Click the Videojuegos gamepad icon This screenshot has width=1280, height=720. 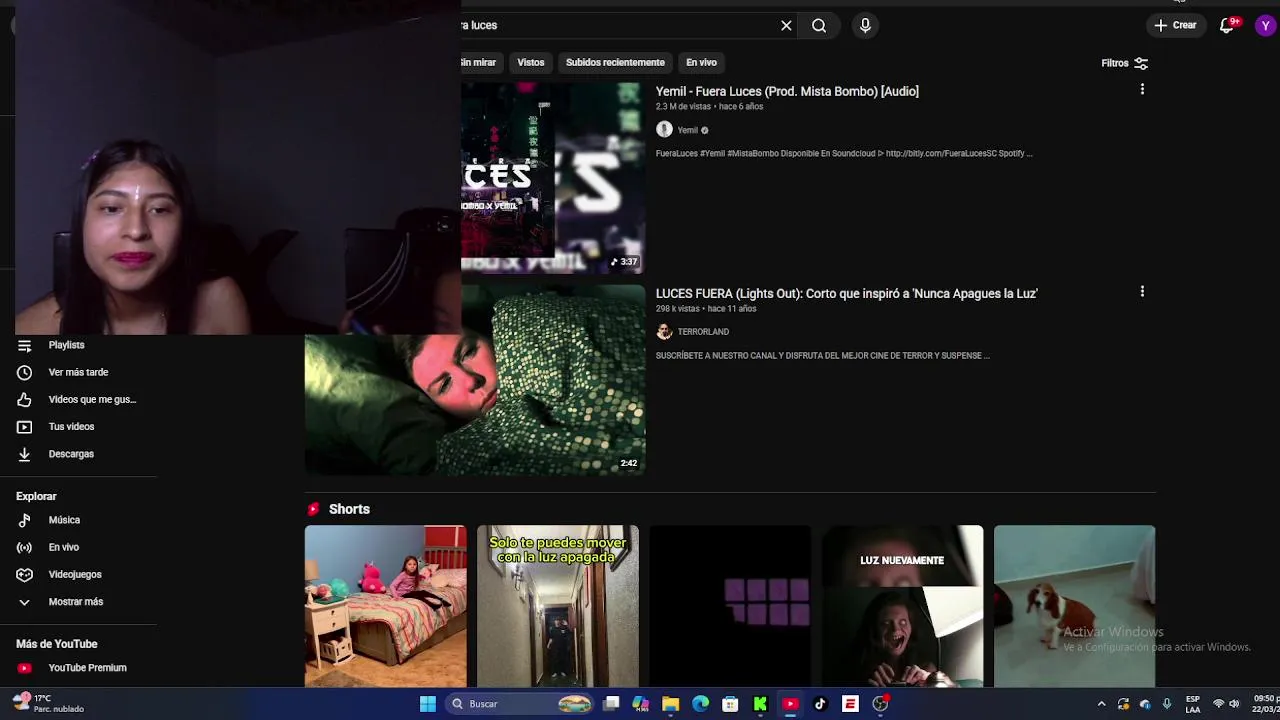click(25, 574)
